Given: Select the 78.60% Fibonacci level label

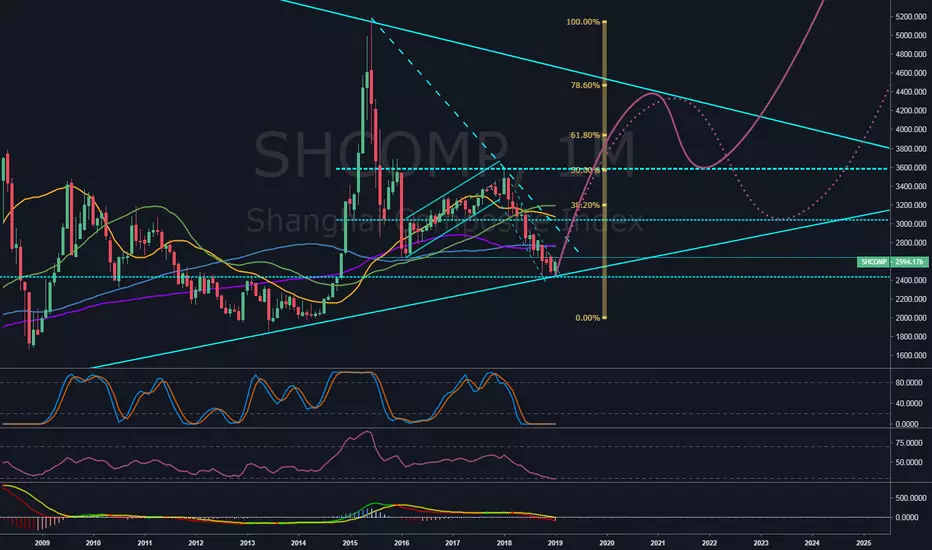Looking at the screenshot, I should click(x=585, y=86).
